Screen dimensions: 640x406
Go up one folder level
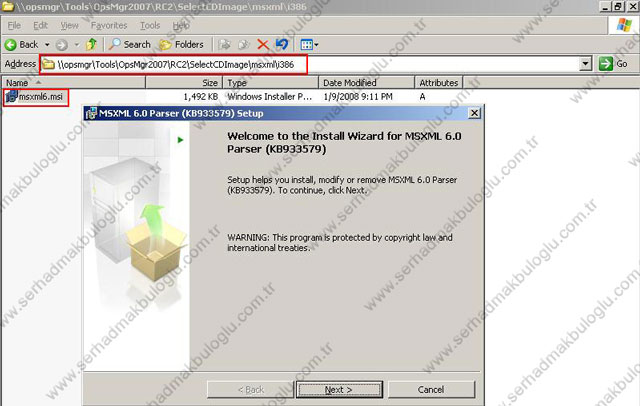[91, 44]
